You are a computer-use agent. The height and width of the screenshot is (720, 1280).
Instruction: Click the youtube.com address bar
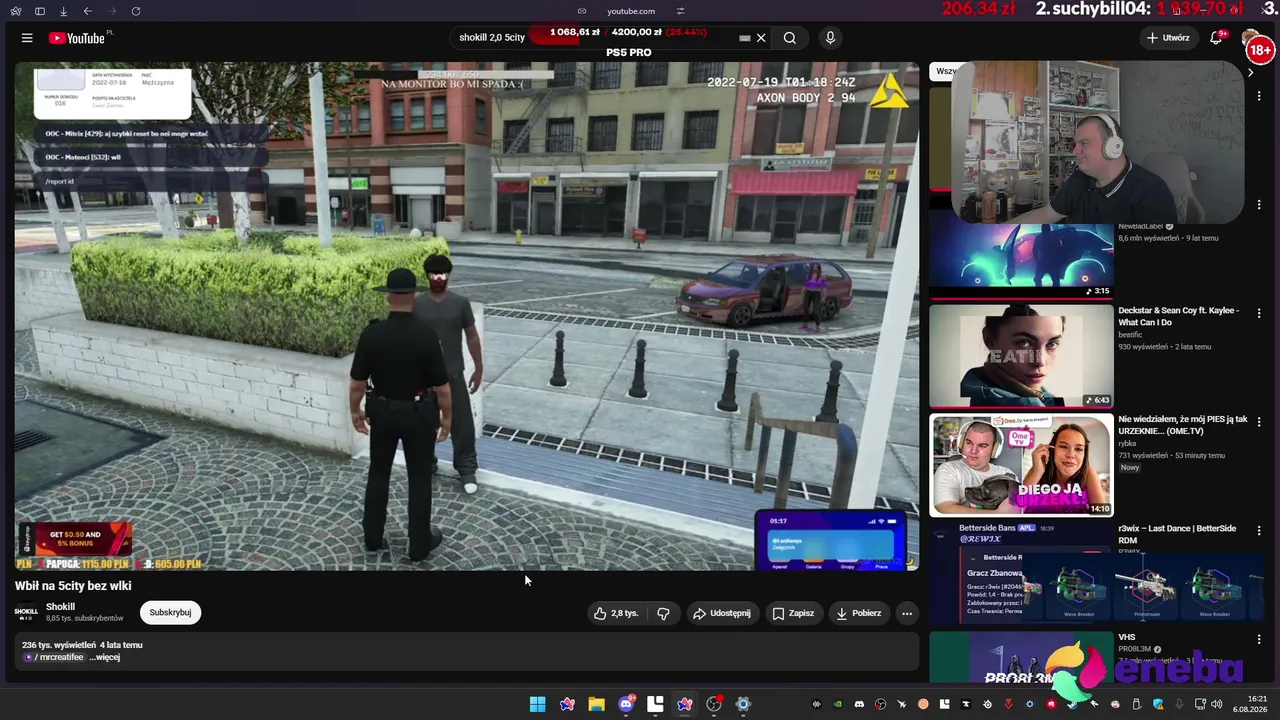click(x=631, y=11)
